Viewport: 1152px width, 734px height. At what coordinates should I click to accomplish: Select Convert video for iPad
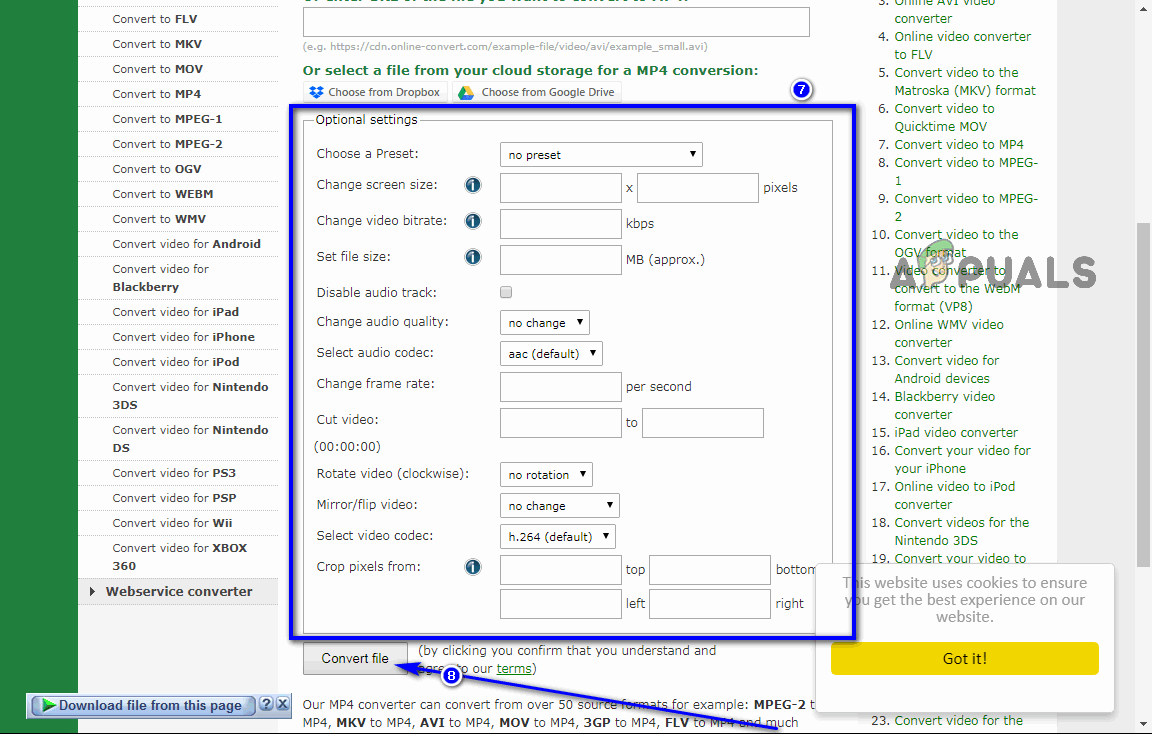click(176, 312)
